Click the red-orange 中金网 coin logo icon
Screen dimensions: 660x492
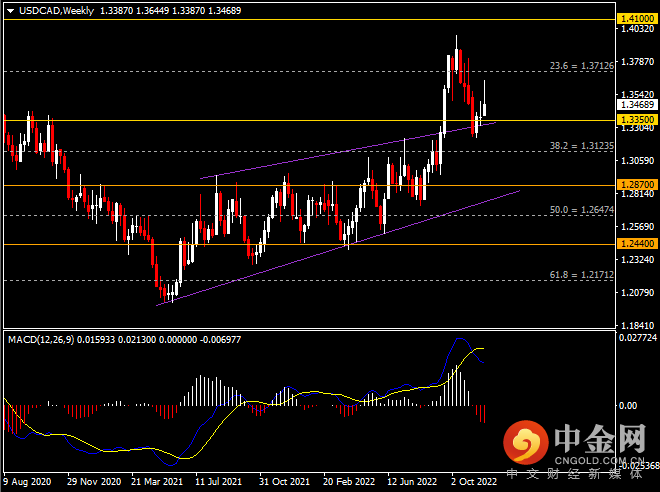(x=525, y=440)
